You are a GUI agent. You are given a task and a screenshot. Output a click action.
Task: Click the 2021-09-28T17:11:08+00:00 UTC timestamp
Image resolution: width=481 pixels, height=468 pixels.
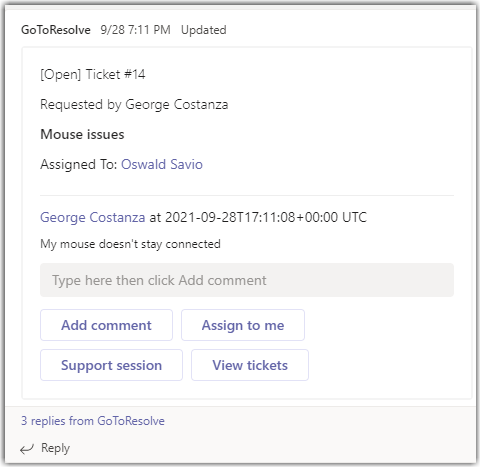coord(266,218)
